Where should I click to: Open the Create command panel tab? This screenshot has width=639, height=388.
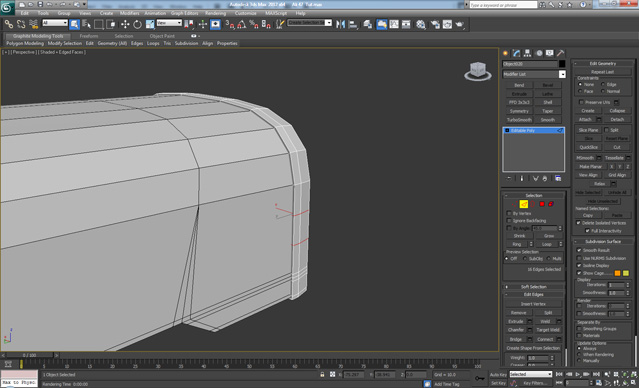[x=506, y=53]
